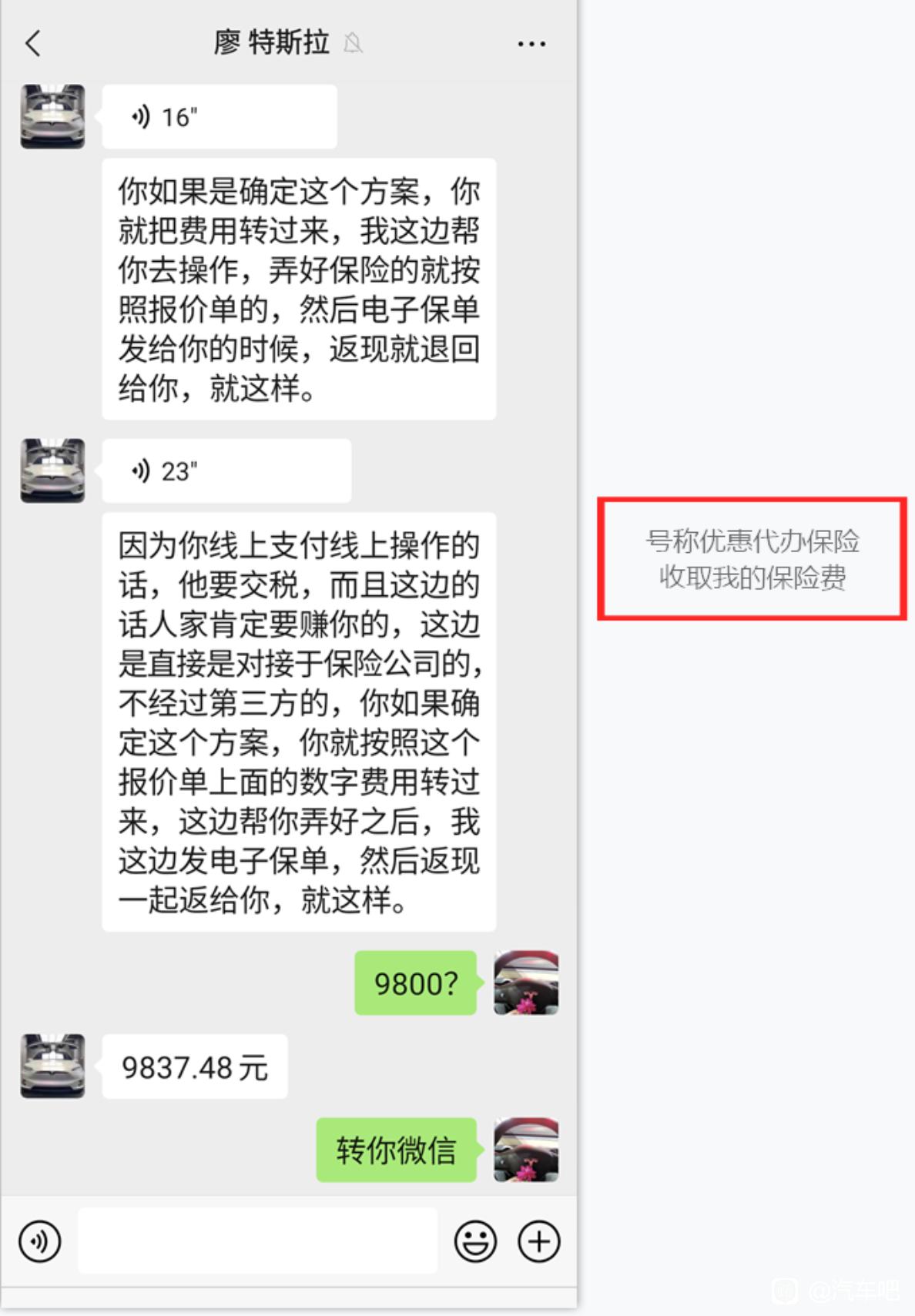Focus the message text input field

point(257,1241)
